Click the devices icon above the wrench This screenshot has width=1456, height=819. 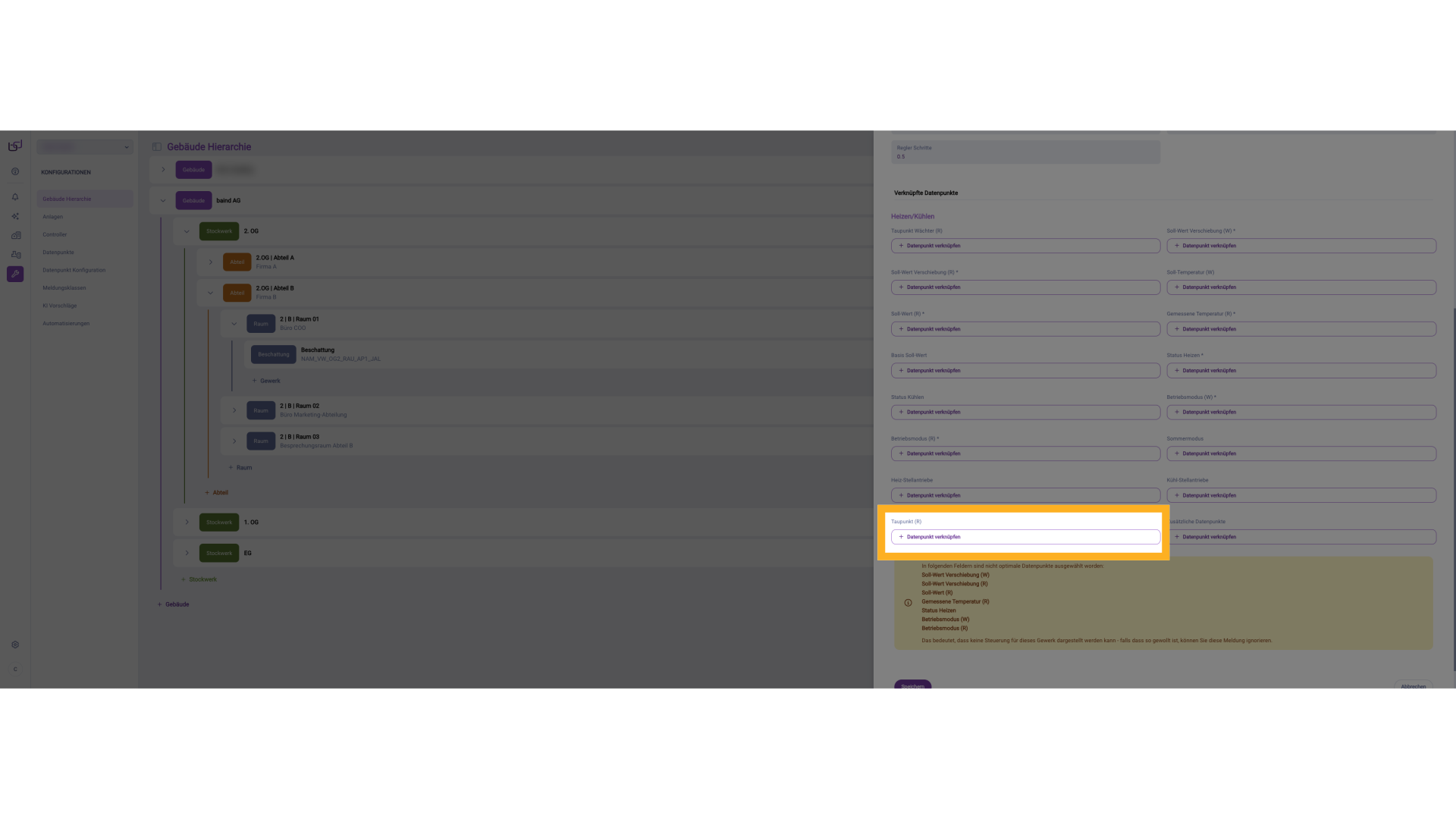15,255
